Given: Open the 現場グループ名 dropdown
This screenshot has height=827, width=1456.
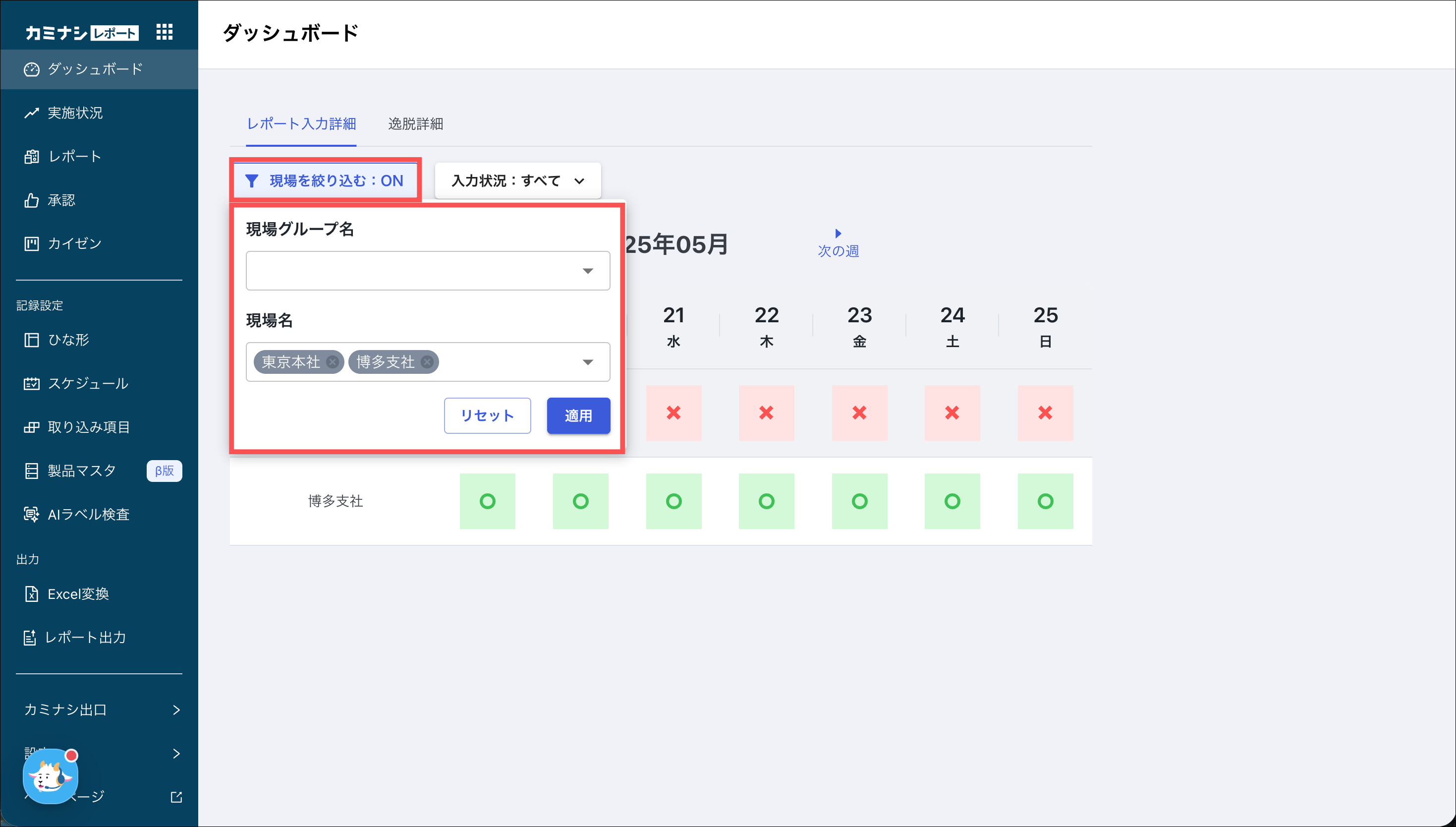Looking at the screenshot, I should [x=428, y=271].
